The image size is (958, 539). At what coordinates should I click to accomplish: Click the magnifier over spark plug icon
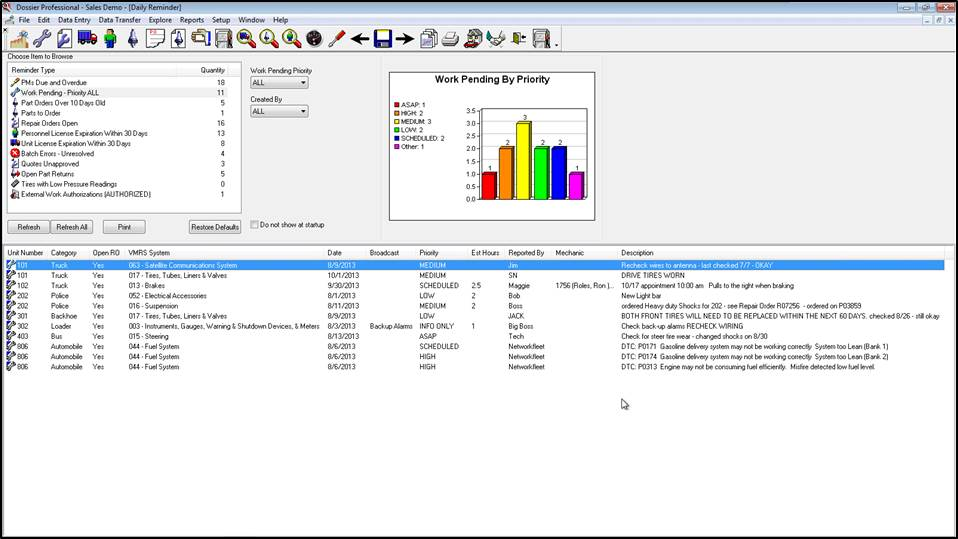point(269,38)
